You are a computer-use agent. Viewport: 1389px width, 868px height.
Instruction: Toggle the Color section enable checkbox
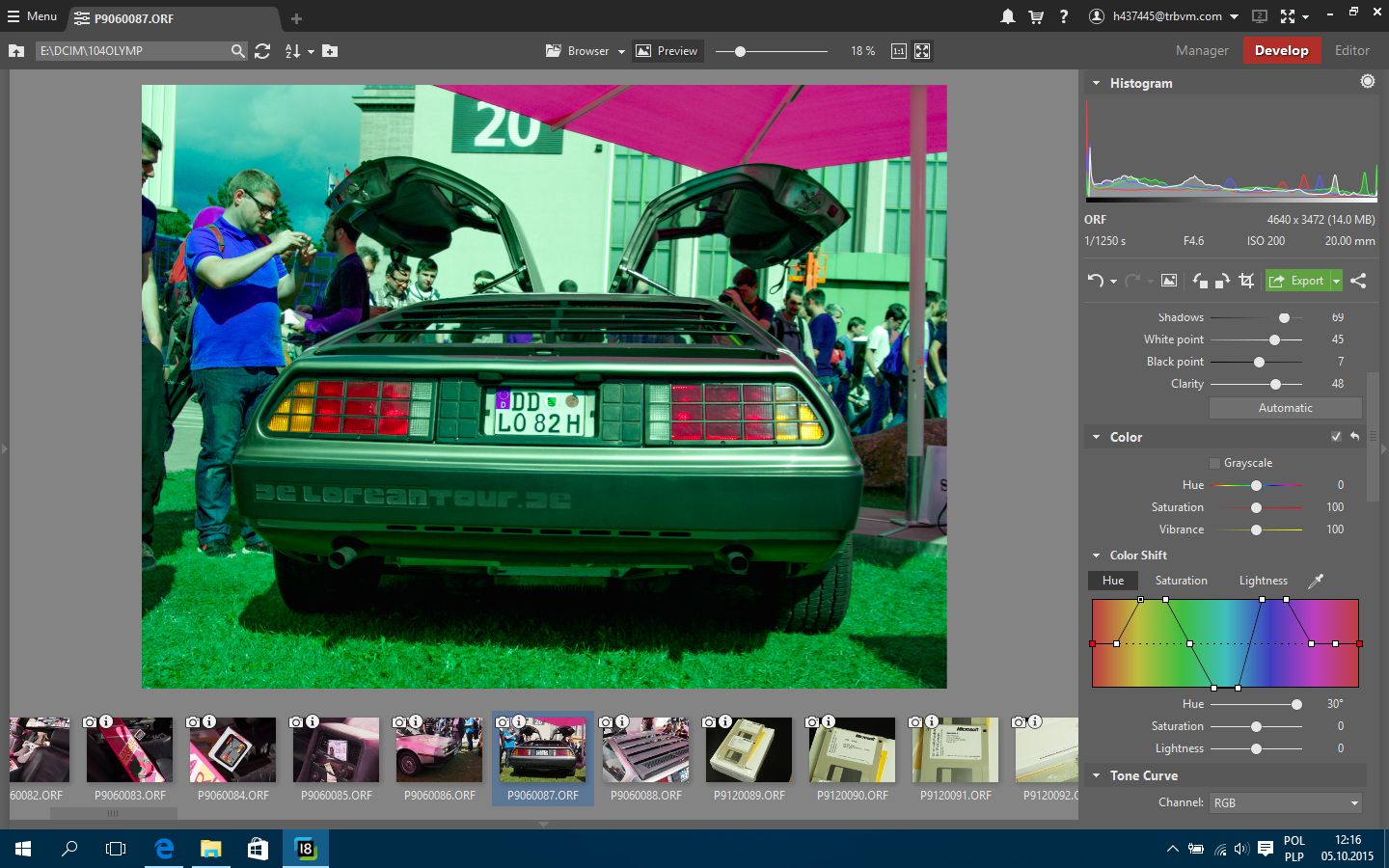(x=1336, y=437)
